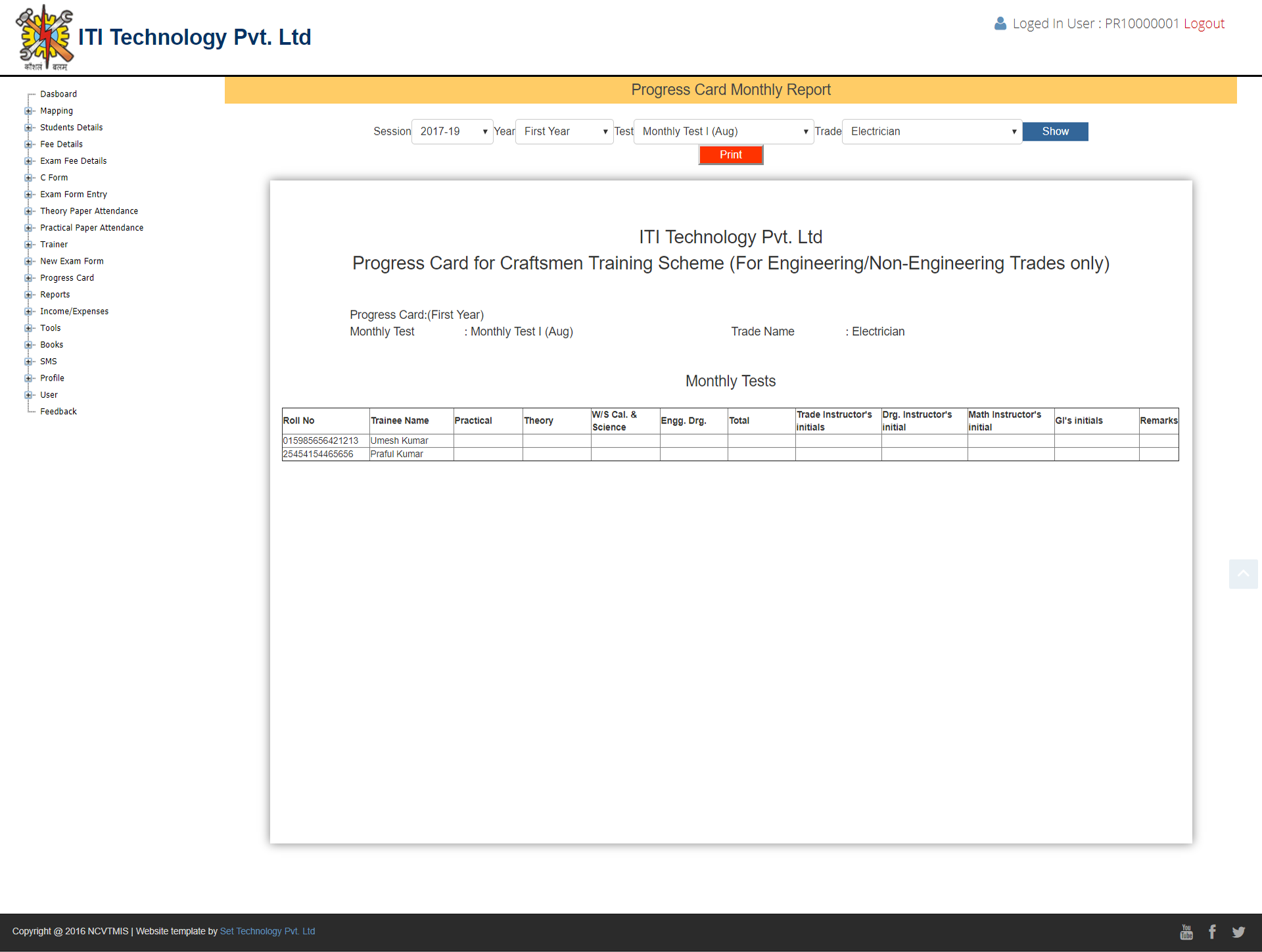Select Students Details in the sidebar

[71, 128]
